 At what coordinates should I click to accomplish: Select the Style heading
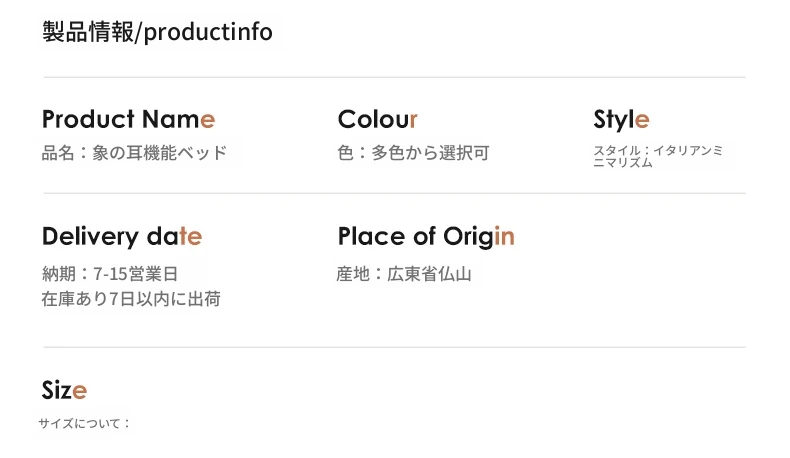pos(621,120)
